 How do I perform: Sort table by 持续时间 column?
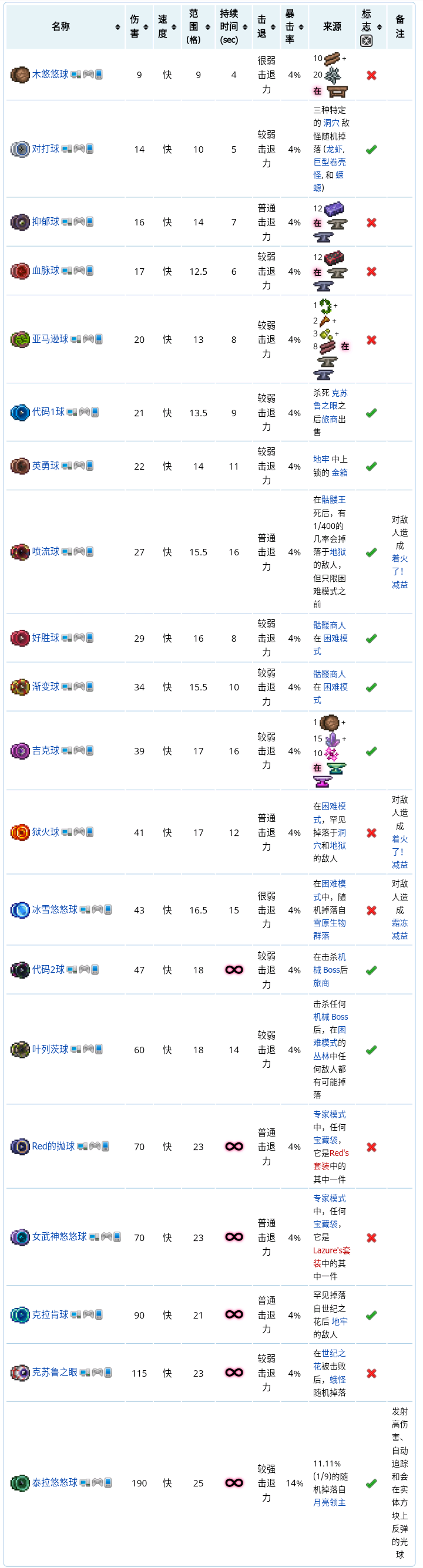[x=233, y=27]
